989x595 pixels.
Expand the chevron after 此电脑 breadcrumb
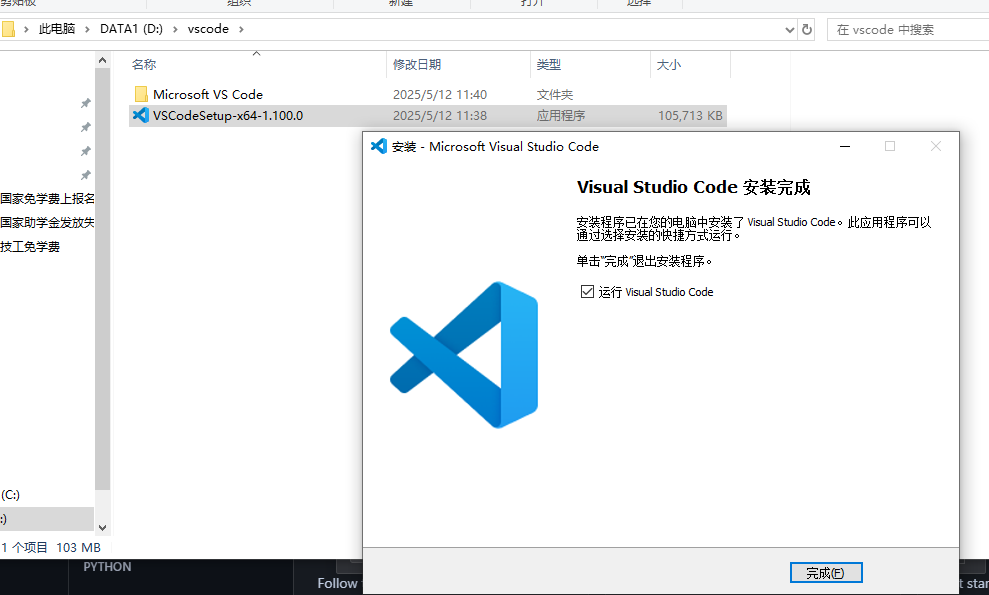87,29
